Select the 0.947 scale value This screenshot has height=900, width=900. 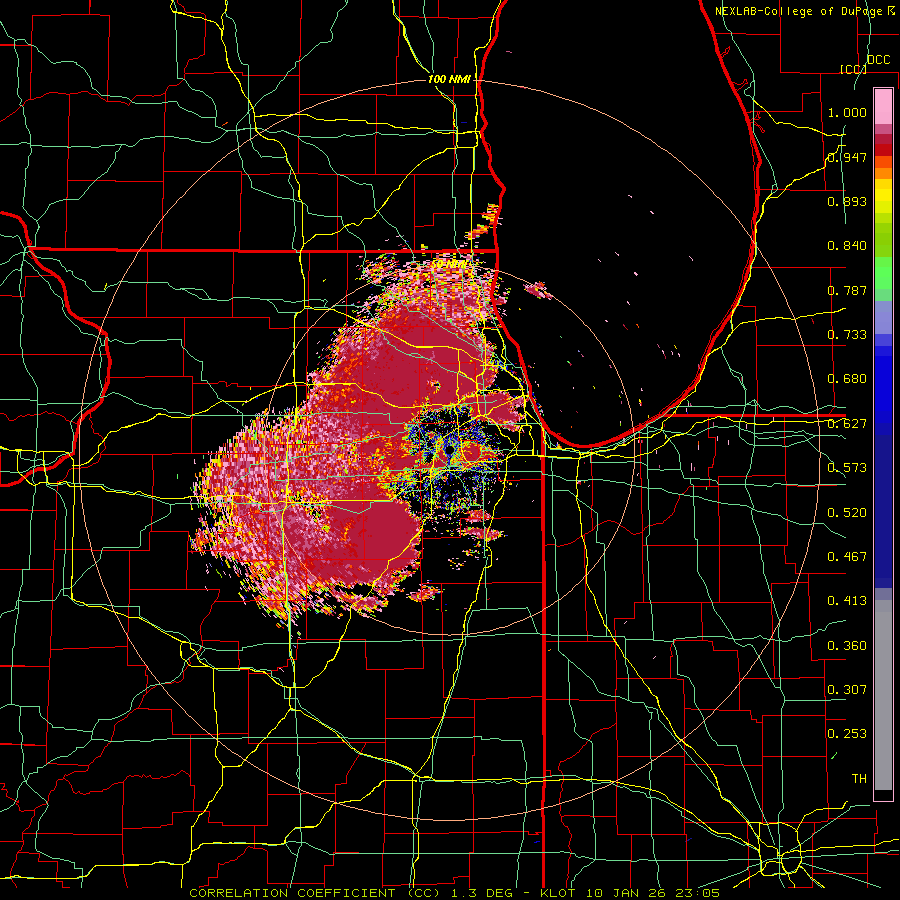(847, 157)
